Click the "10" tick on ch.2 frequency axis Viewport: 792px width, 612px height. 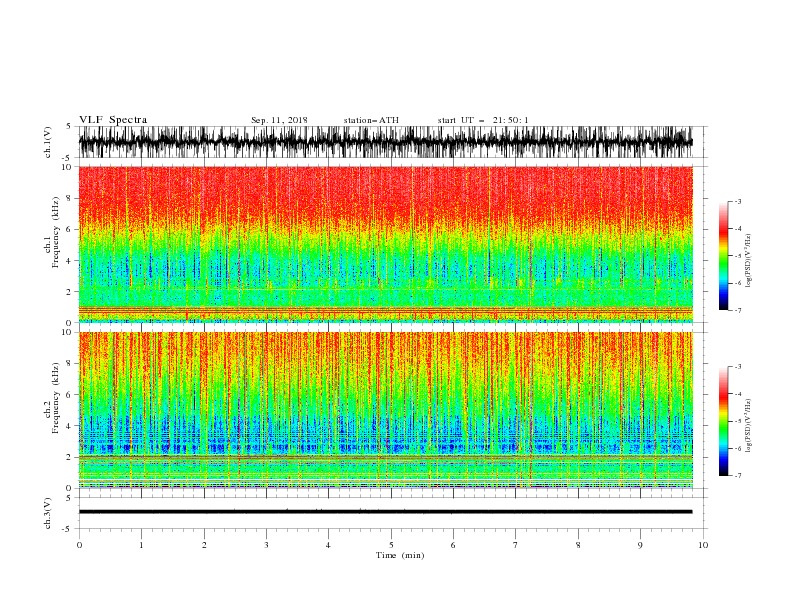coord(69,332)
